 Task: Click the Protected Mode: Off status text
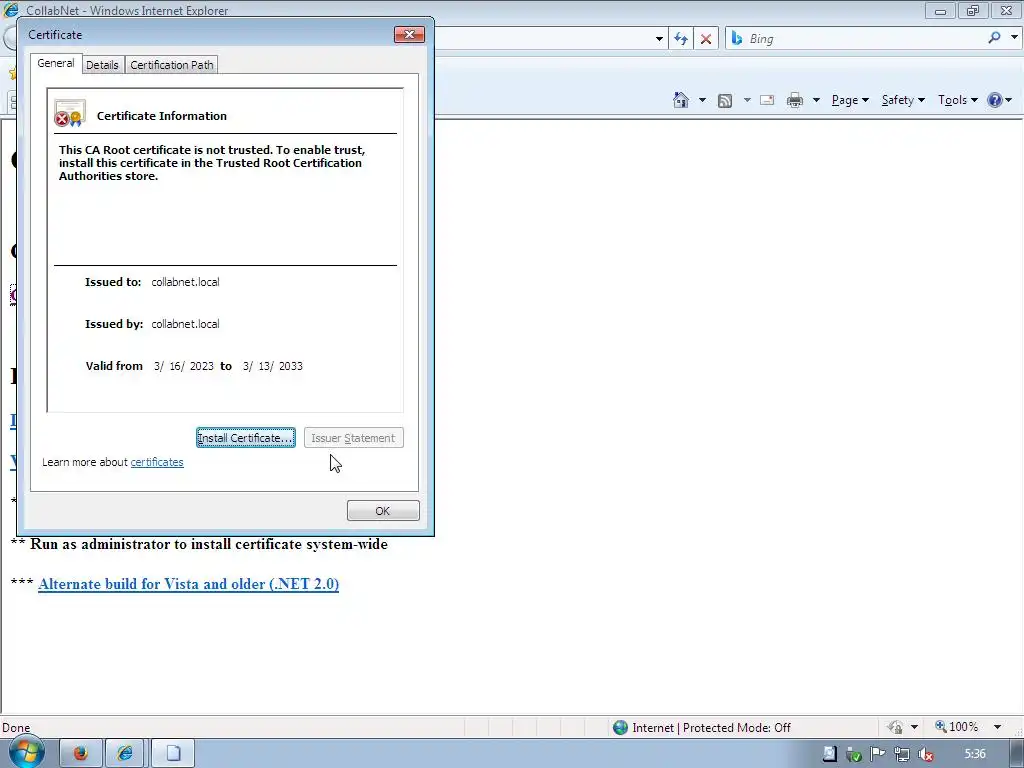coord(737,728)
